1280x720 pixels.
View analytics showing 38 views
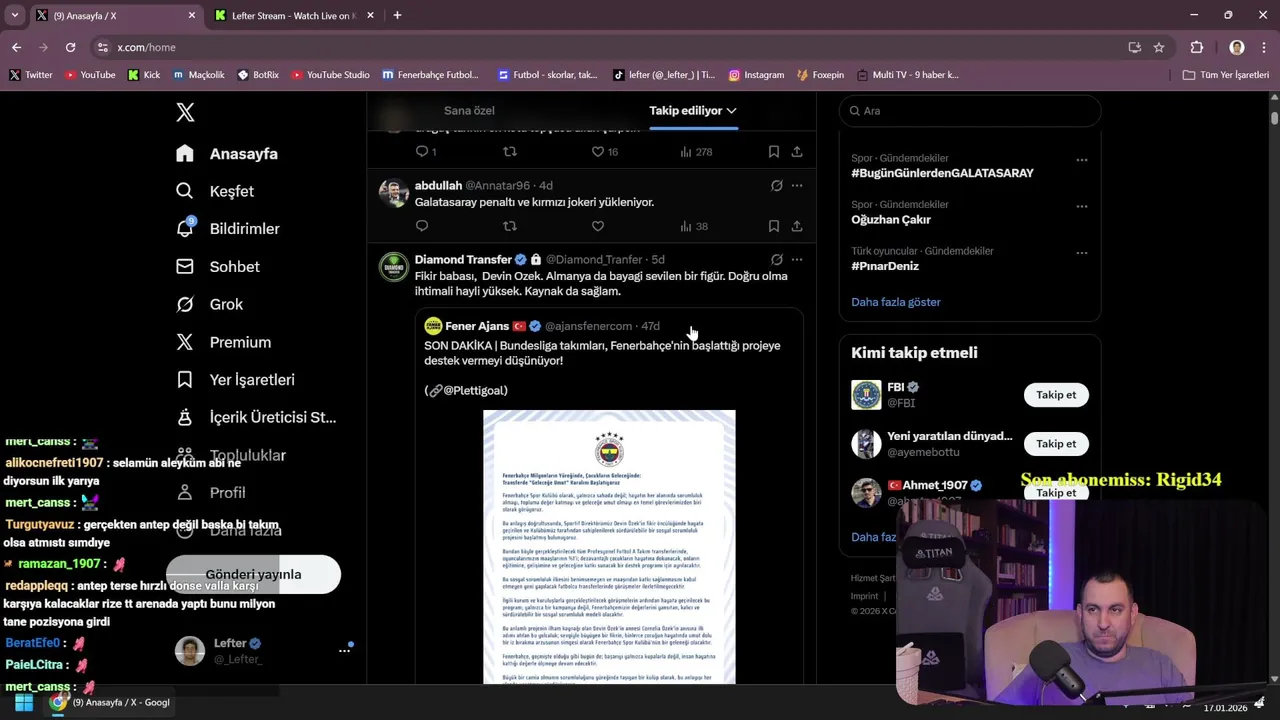[694, 226]
